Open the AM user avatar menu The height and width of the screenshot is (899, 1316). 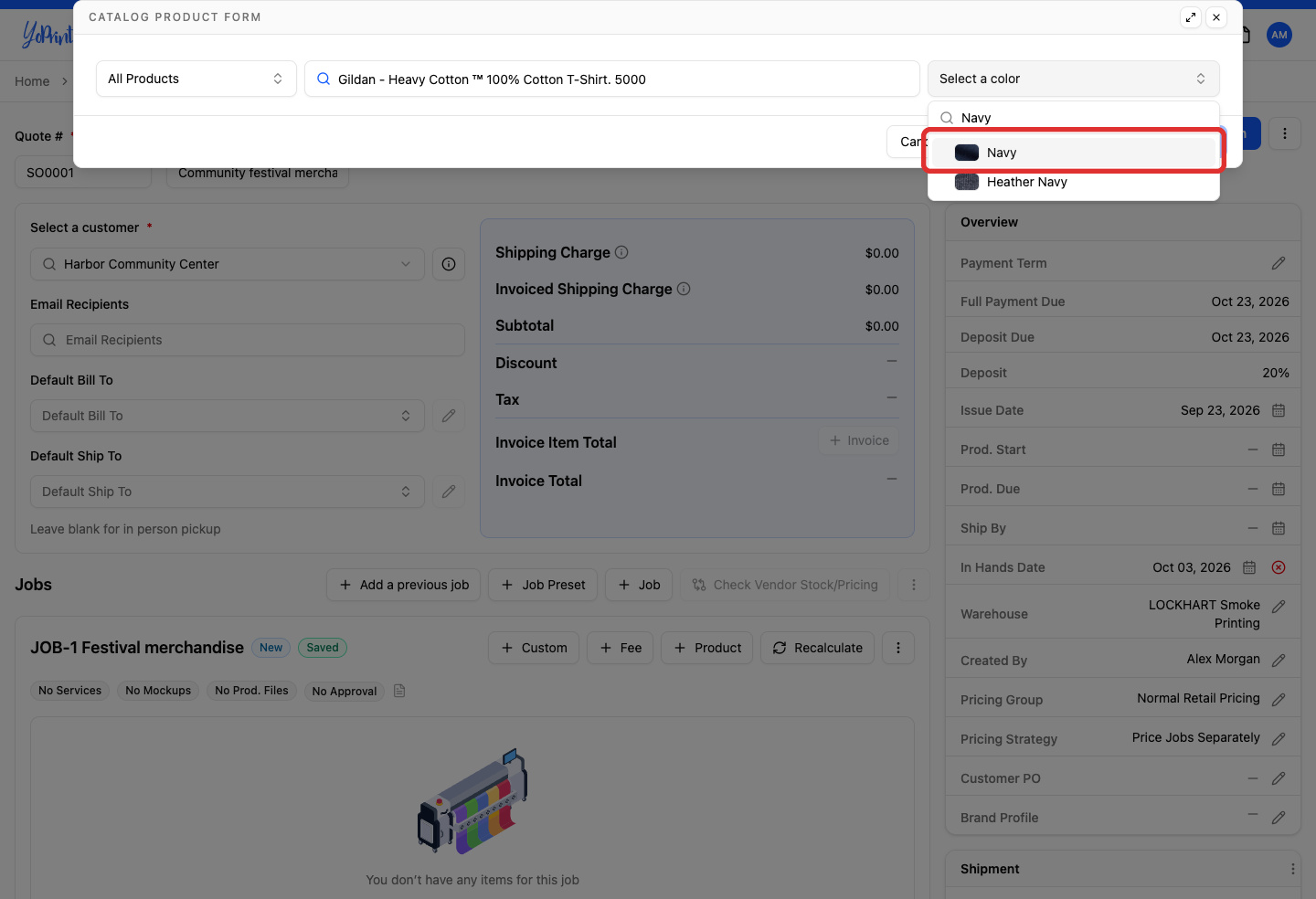click(1279, 35)
